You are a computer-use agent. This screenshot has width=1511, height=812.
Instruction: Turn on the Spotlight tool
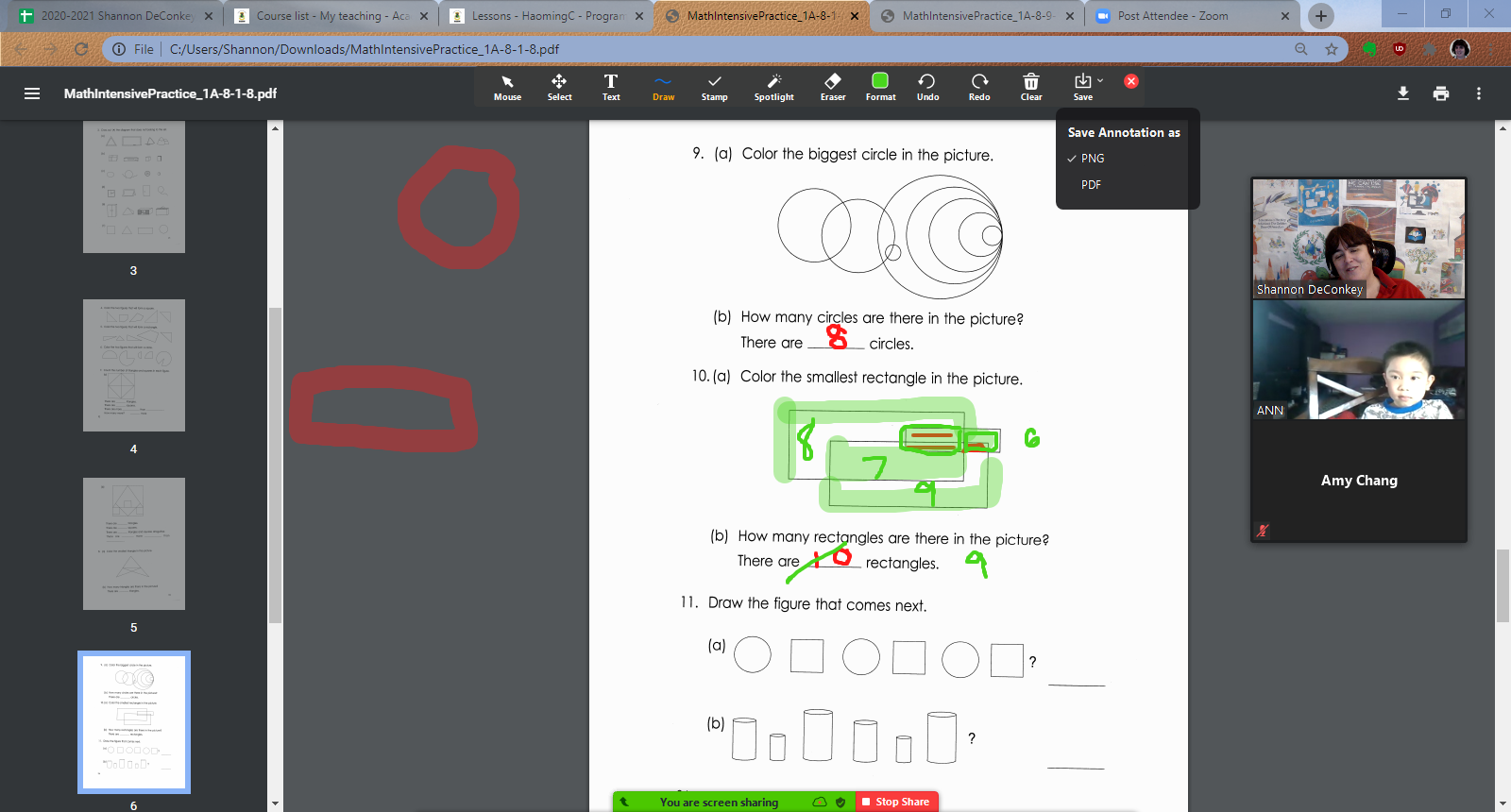click(773, 88)
